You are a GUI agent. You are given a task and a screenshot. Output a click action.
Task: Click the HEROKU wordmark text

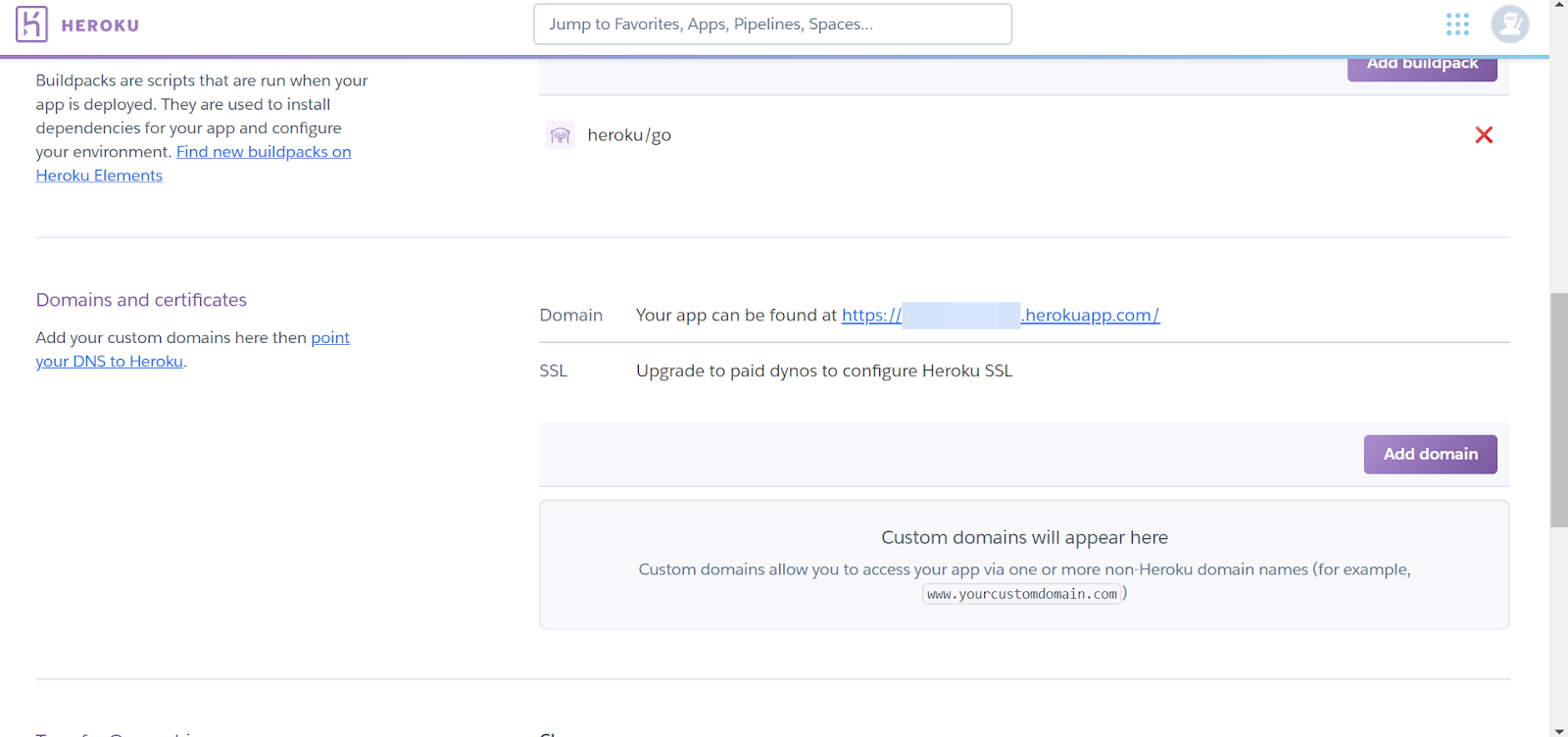(x=100, y=25)
